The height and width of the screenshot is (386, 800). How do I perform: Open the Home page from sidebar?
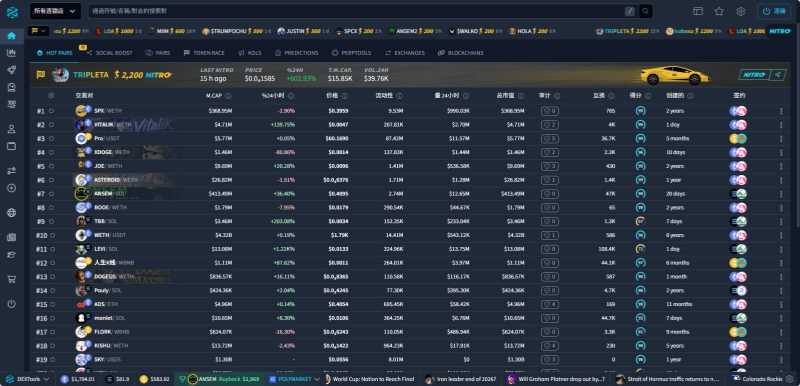pos(12,36)
